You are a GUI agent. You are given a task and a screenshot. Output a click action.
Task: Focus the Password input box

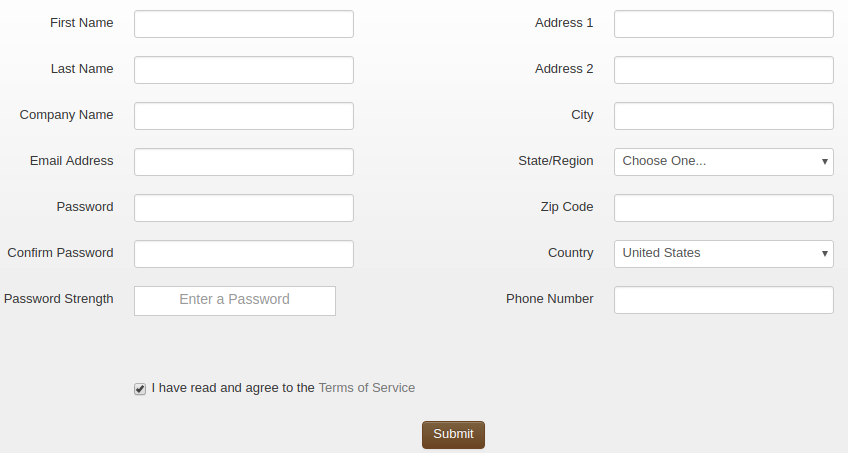(x=243, y=208)
